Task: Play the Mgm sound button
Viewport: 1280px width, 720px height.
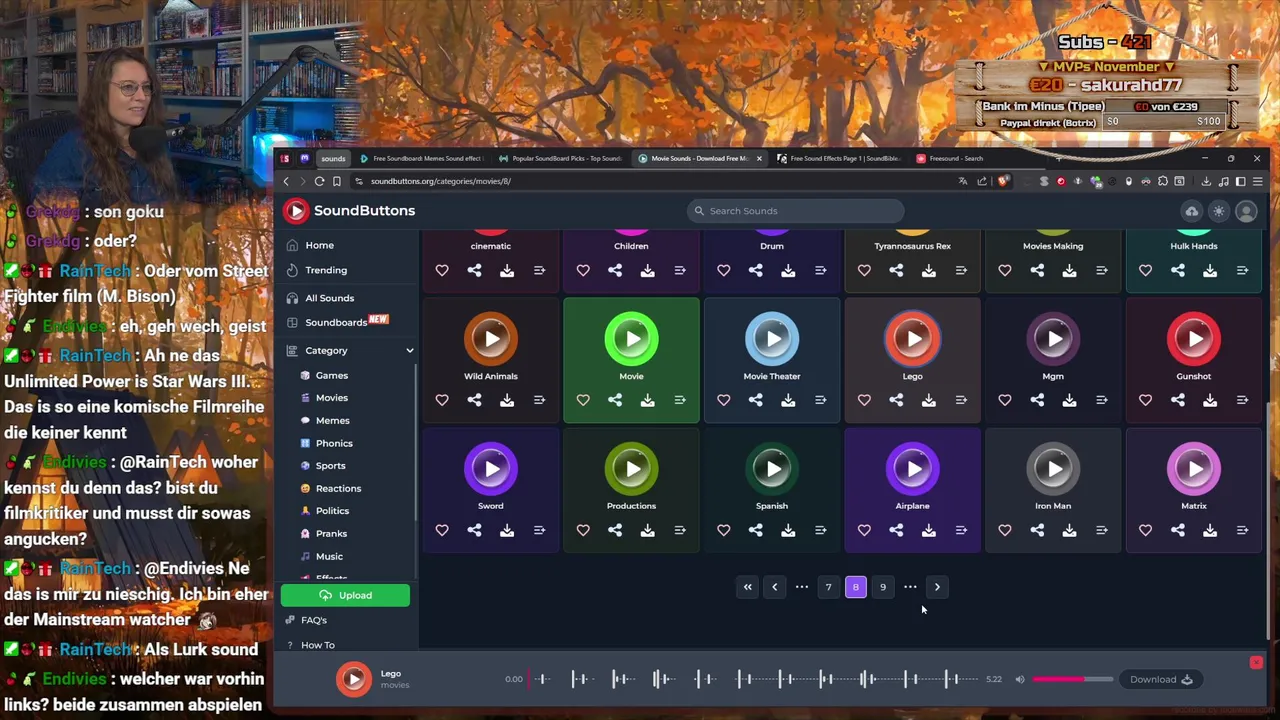Action: [1053, 339]
